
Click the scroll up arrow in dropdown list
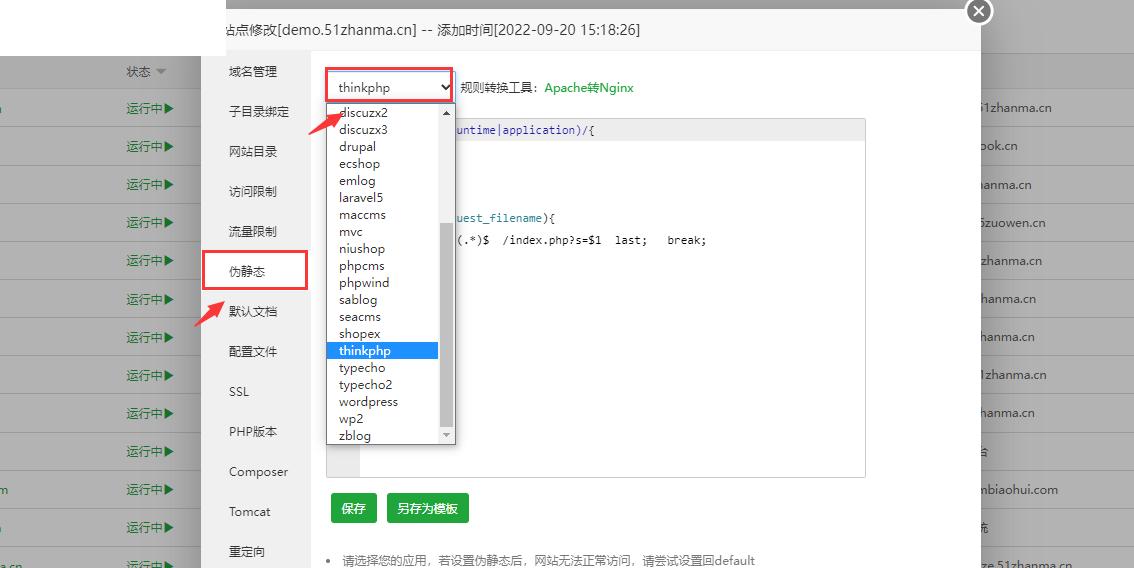point(447,112)
